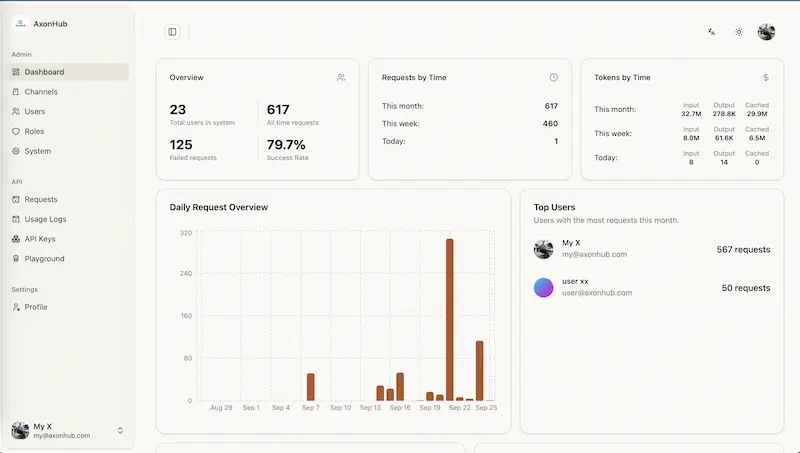Click the tallest Sep 21 chart bar
Viewport: 800px width, 453px height.
[x=449, y=320]
